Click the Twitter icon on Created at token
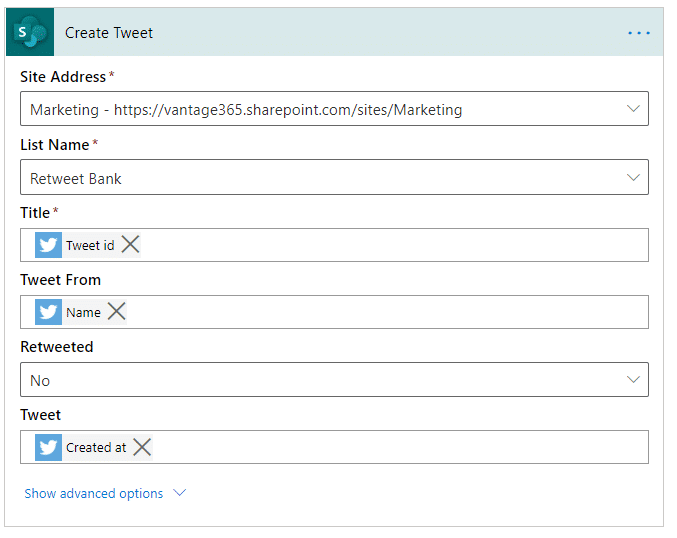The image size is (677, 538). [x=48, y=447]
